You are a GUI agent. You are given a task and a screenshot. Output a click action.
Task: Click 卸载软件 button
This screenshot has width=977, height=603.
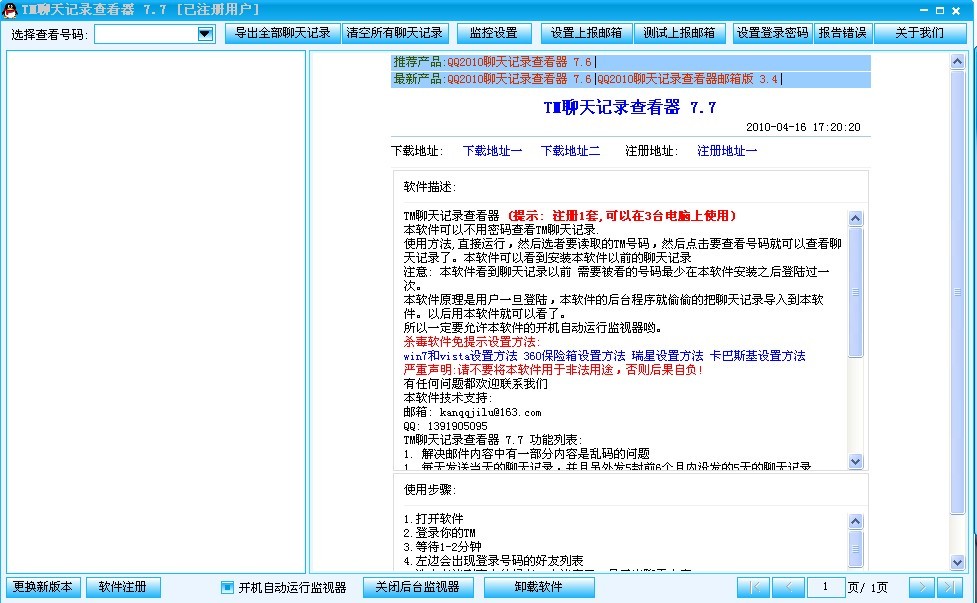(538, 587)
